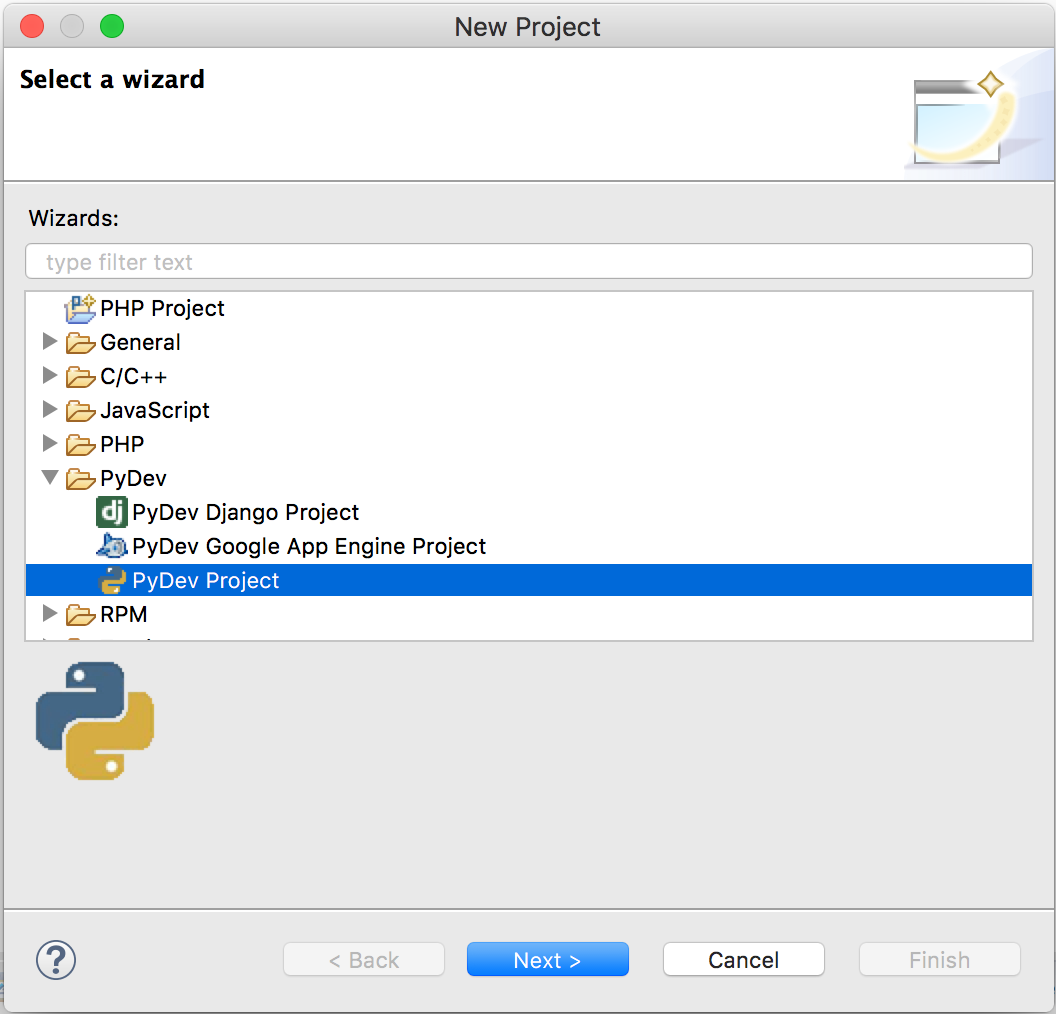1056x1014 pixels.
Task: Select the highlighted PyDev Project row
Action: (x=529, y=580)
